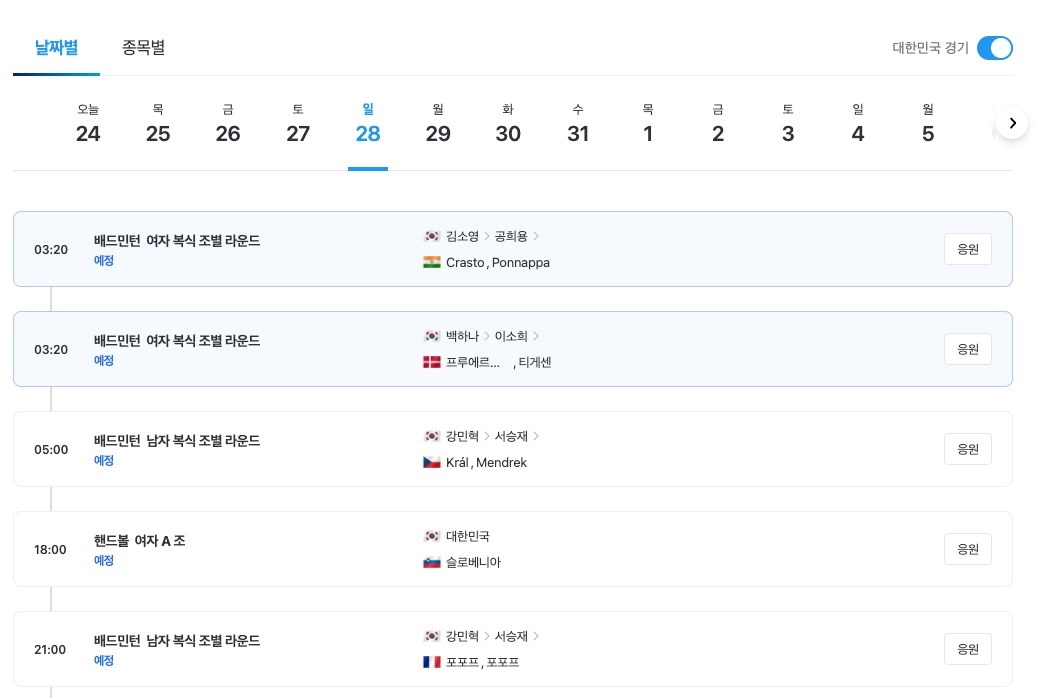Turn off the 대한민국 경기 filter toggle
The image size is (1040, 698).
coord(995,48)
